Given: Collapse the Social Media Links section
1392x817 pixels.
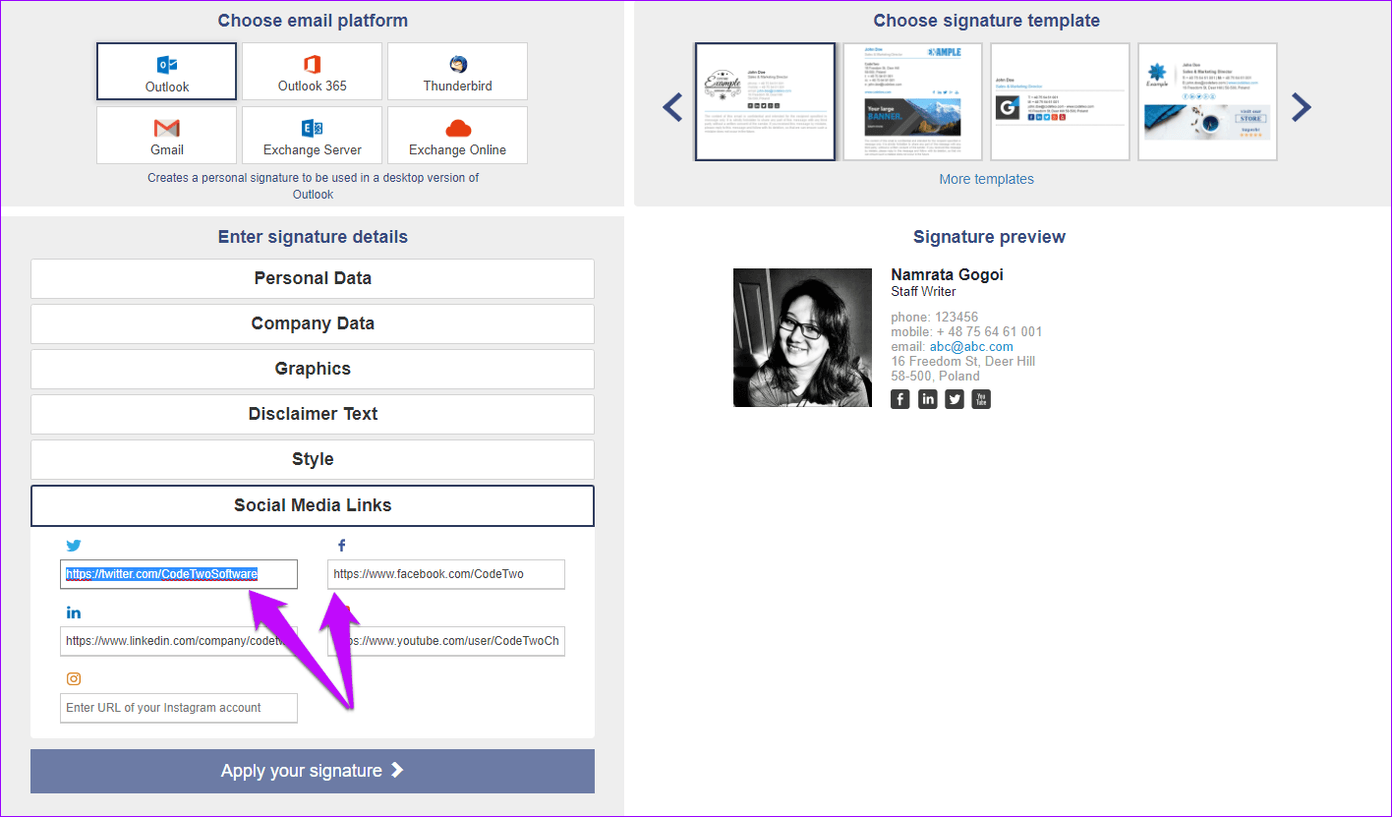Looking at the screenshot, I should (x=312, y=506).
